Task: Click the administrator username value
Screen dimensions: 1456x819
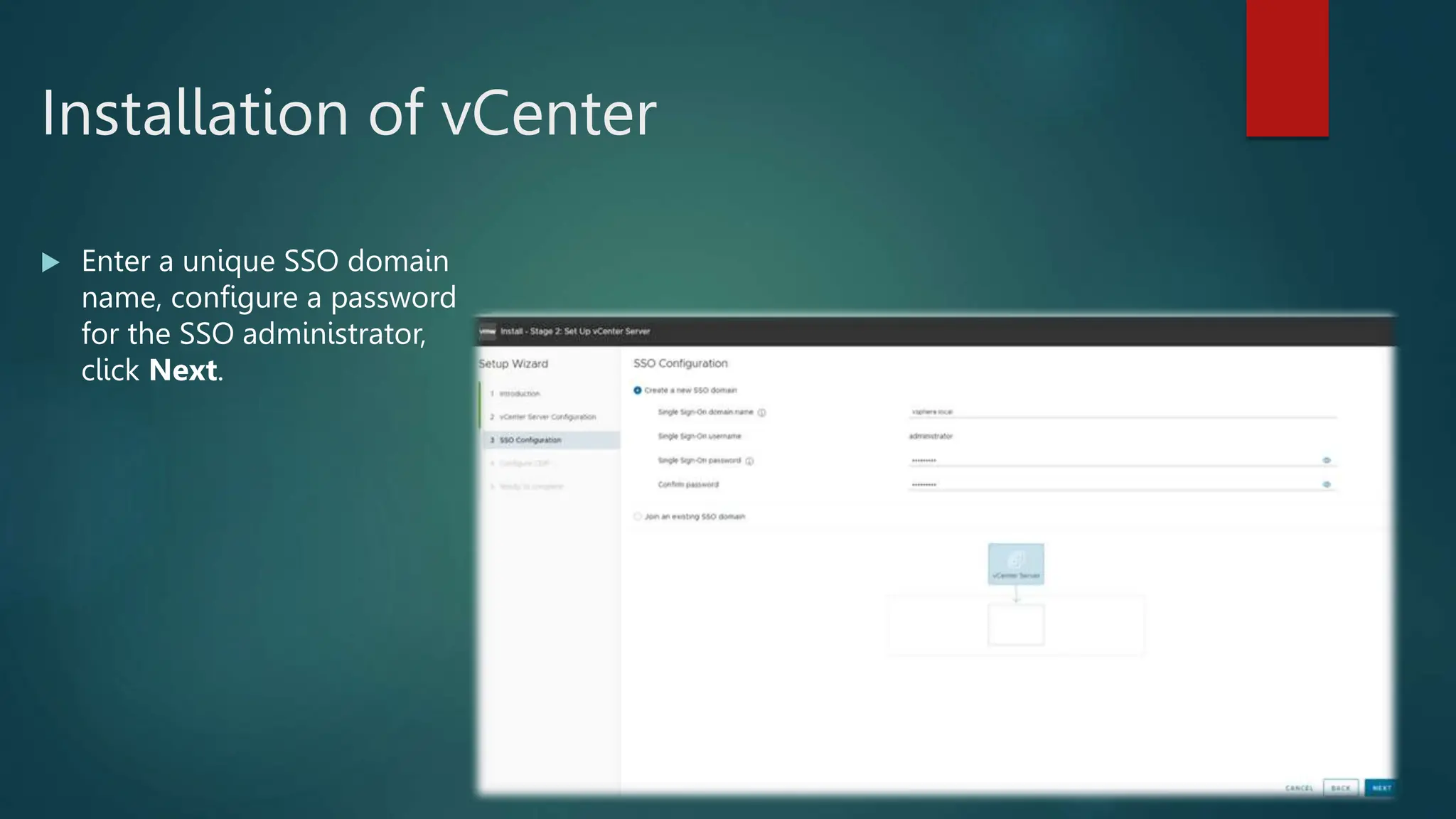Action: [x=931, y=437]
